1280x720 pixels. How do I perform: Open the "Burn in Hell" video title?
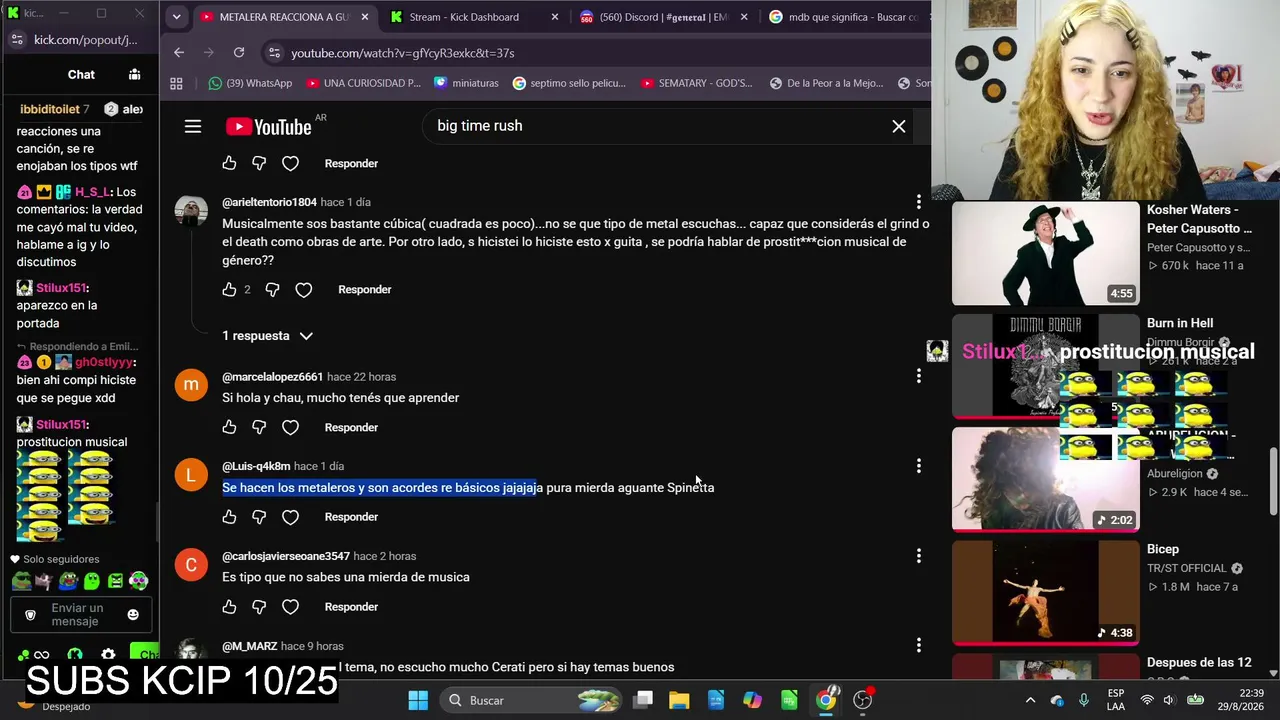coord(1180,323)
